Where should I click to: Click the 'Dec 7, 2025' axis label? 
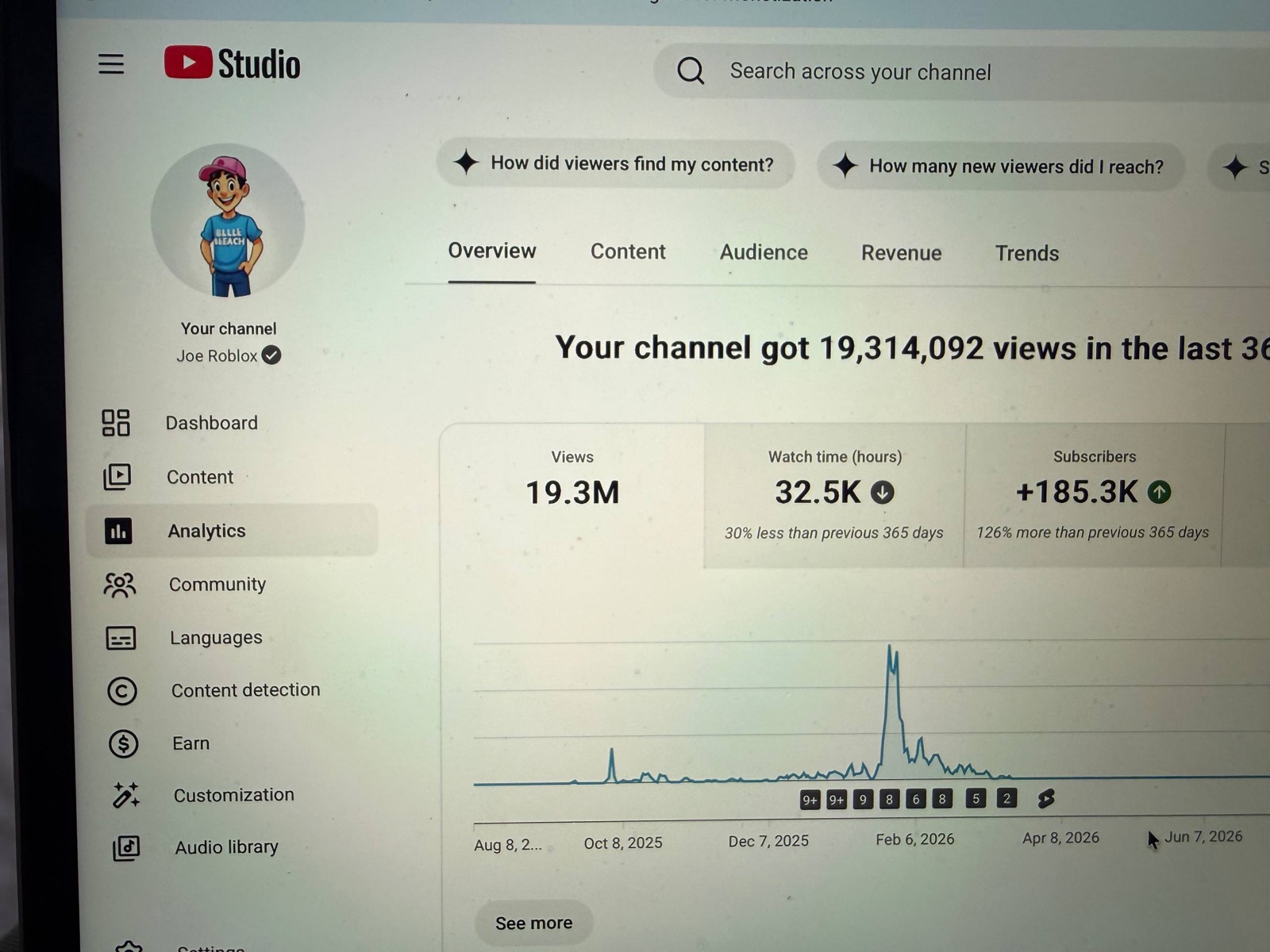[x=768, y=841]
